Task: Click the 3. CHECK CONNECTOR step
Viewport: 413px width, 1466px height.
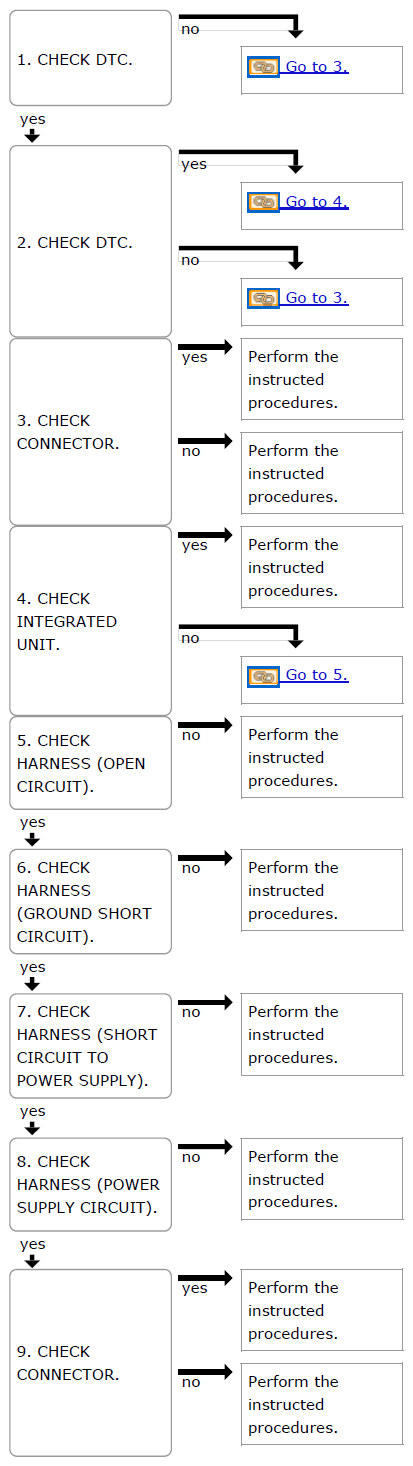Action: 91,432
